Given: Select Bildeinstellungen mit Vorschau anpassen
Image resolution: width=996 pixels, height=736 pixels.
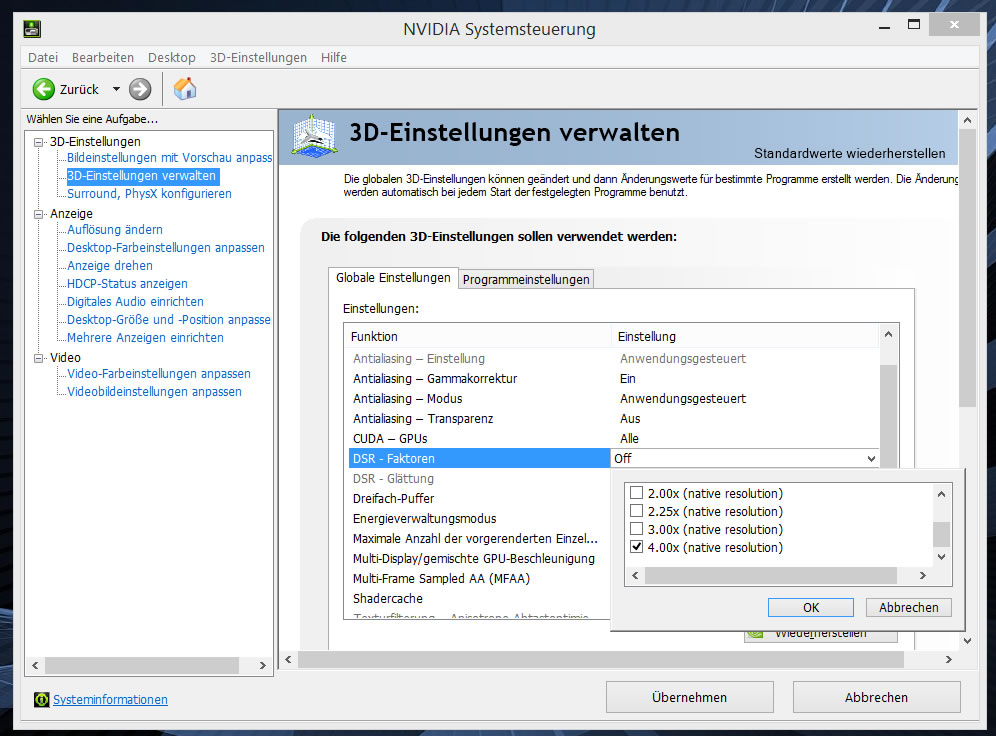Looking at the screenshot, I should point(169,157).
